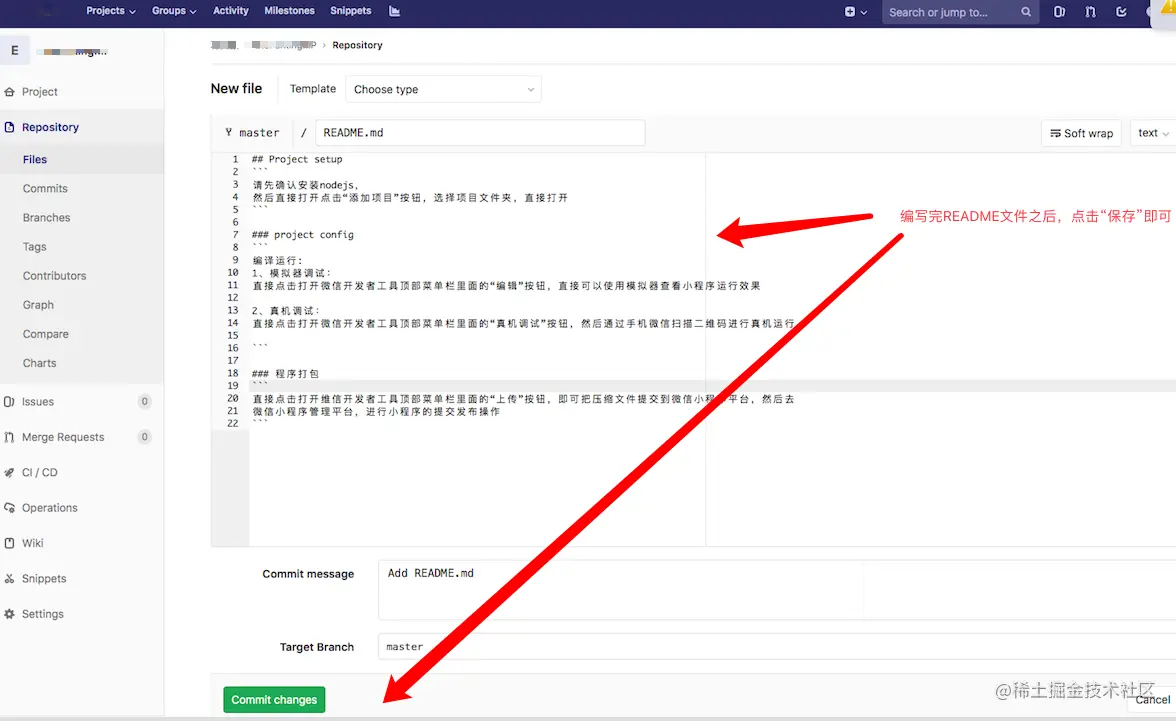The image size is (1176, 721).
Task: Click editor line 1 '## Project setup'
Action: click(x=298, y=159)
